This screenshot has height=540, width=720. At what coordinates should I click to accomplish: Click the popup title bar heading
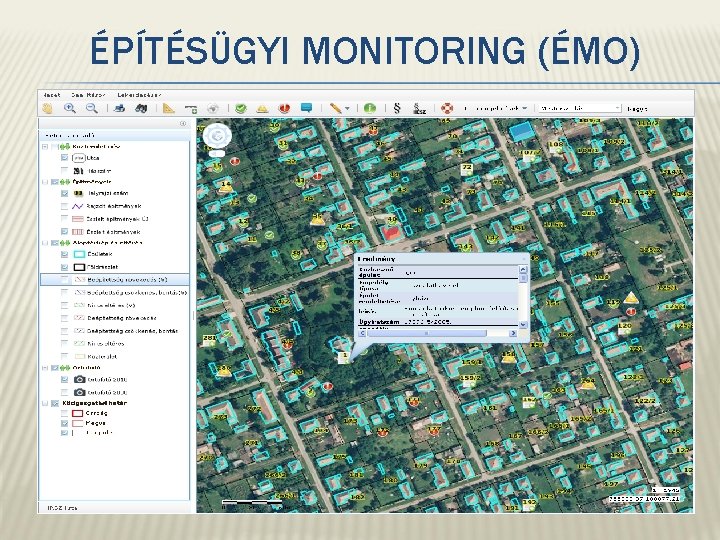[x=377, y=259]
